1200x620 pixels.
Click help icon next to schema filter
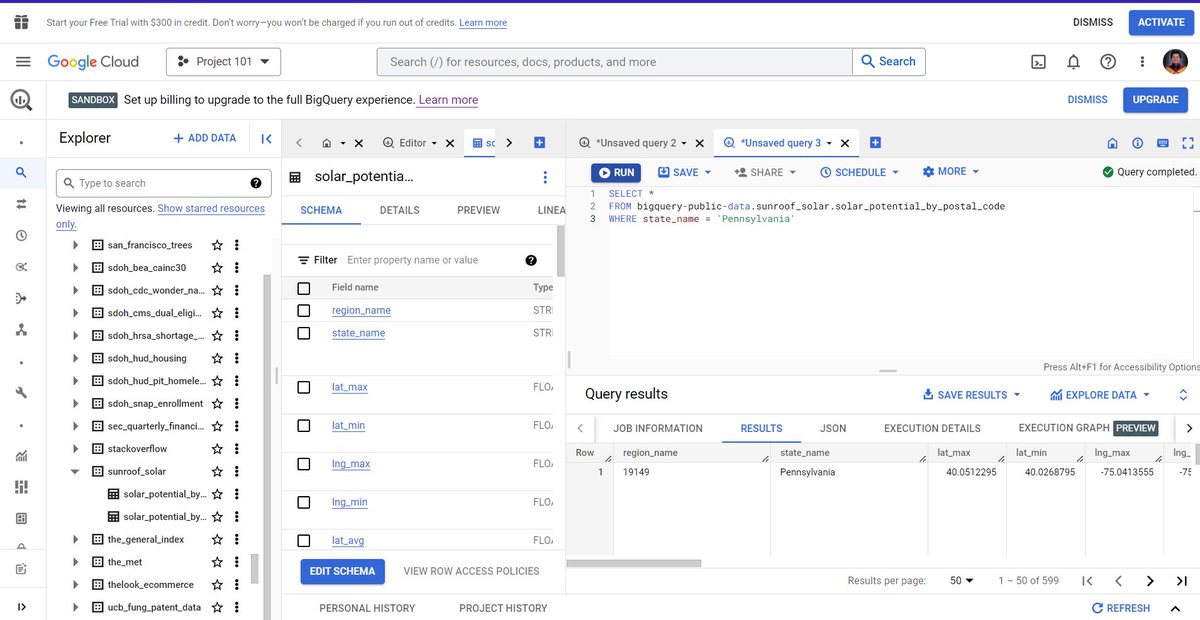point(531,260)
